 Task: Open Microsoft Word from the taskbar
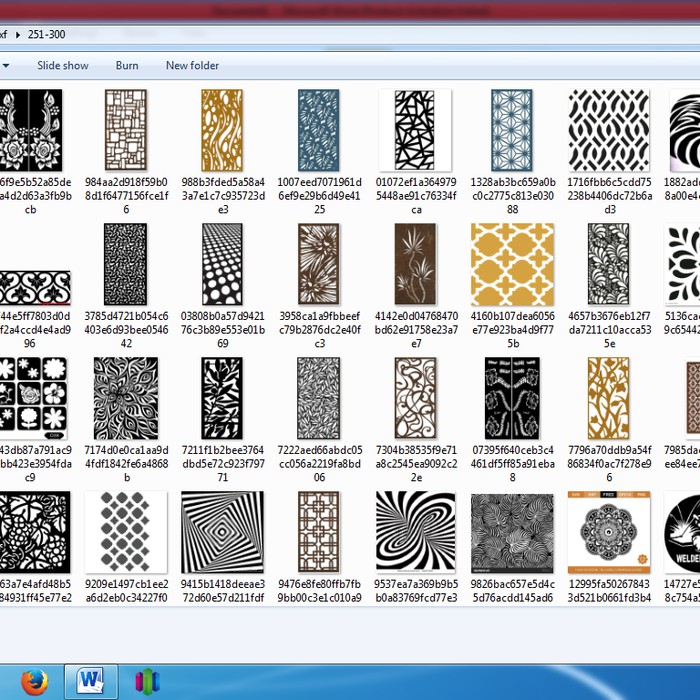tap(91, 681)
